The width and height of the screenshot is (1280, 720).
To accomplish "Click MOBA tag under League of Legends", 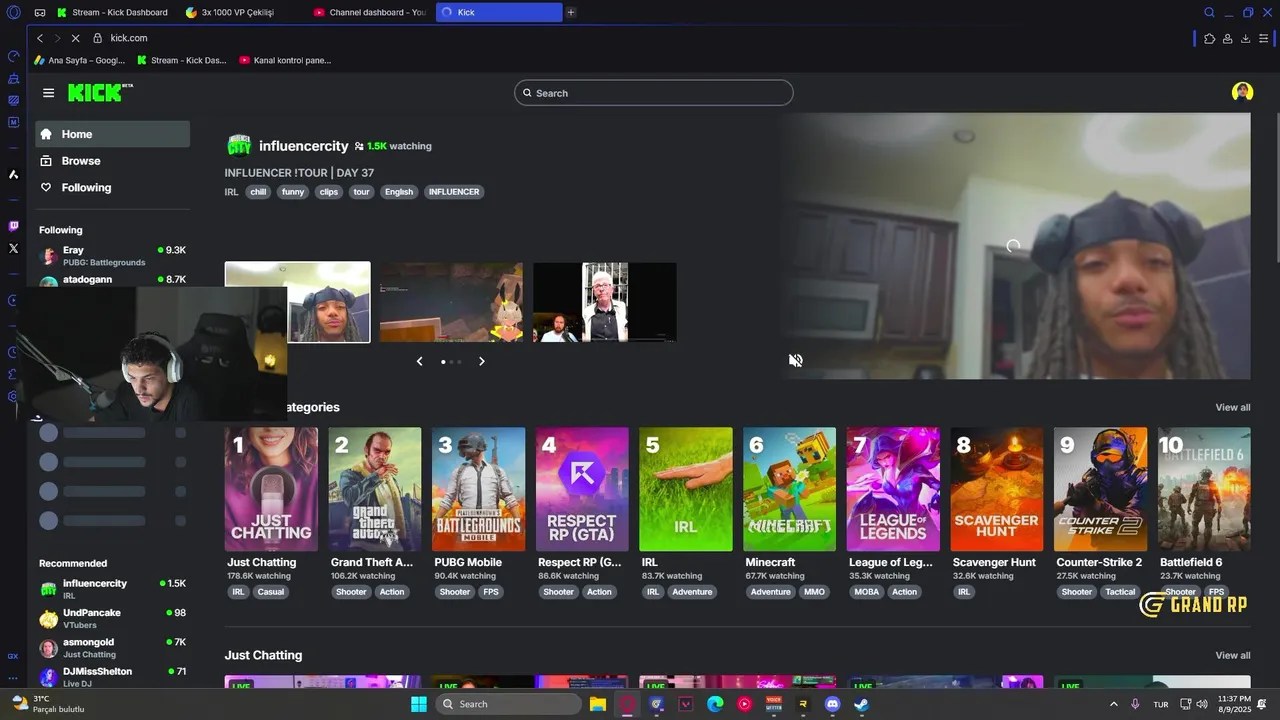I will (866, 592).
